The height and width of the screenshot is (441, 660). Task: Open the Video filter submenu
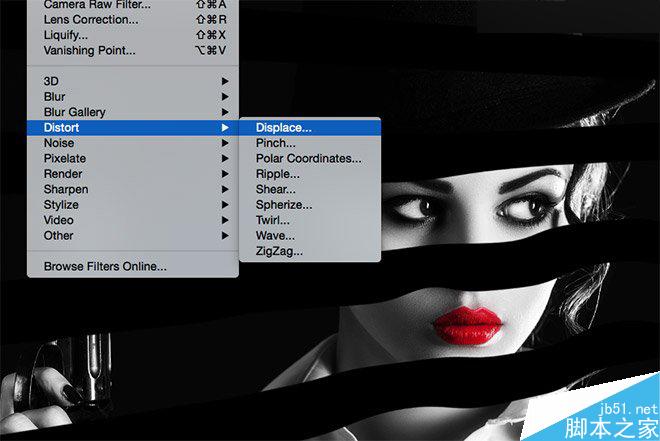point(133,220)
